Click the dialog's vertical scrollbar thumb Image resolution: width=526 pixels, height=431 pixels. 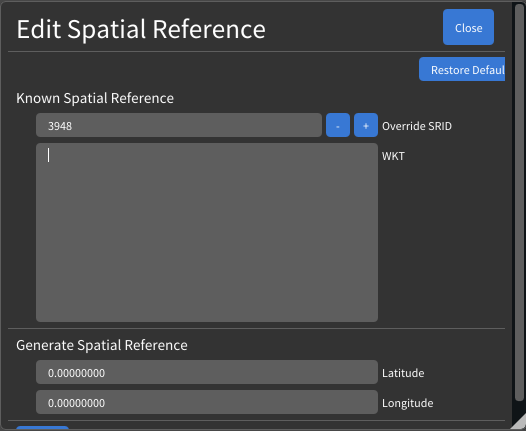[x=519, y=201]
